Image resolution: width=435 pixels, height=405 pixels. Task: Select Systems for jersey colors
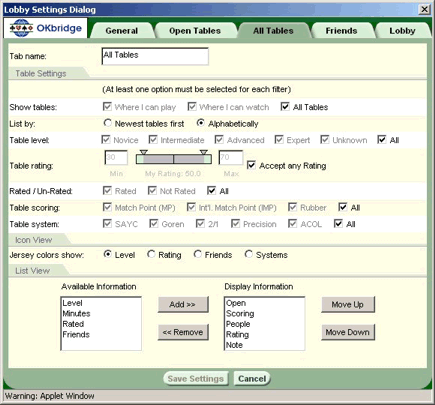click(x=248, y=254)
